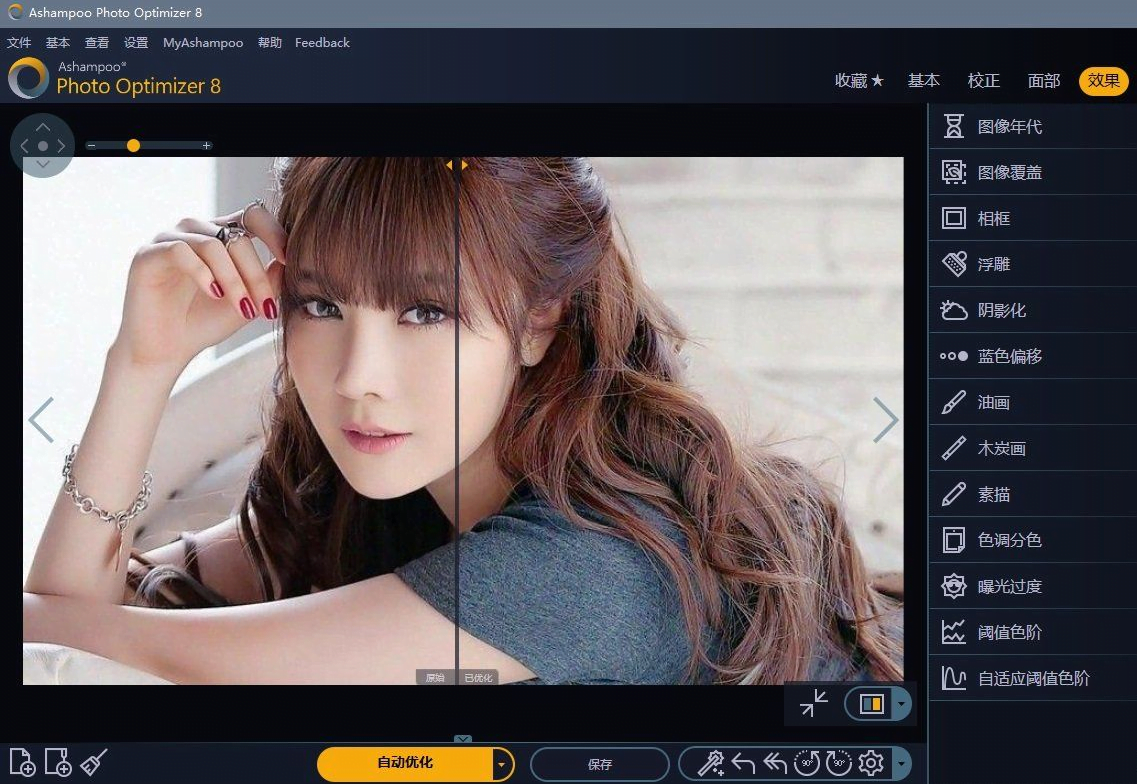Pick the 蓝色偏移 dots icon
1137x784 pixels.
(954, 356)
